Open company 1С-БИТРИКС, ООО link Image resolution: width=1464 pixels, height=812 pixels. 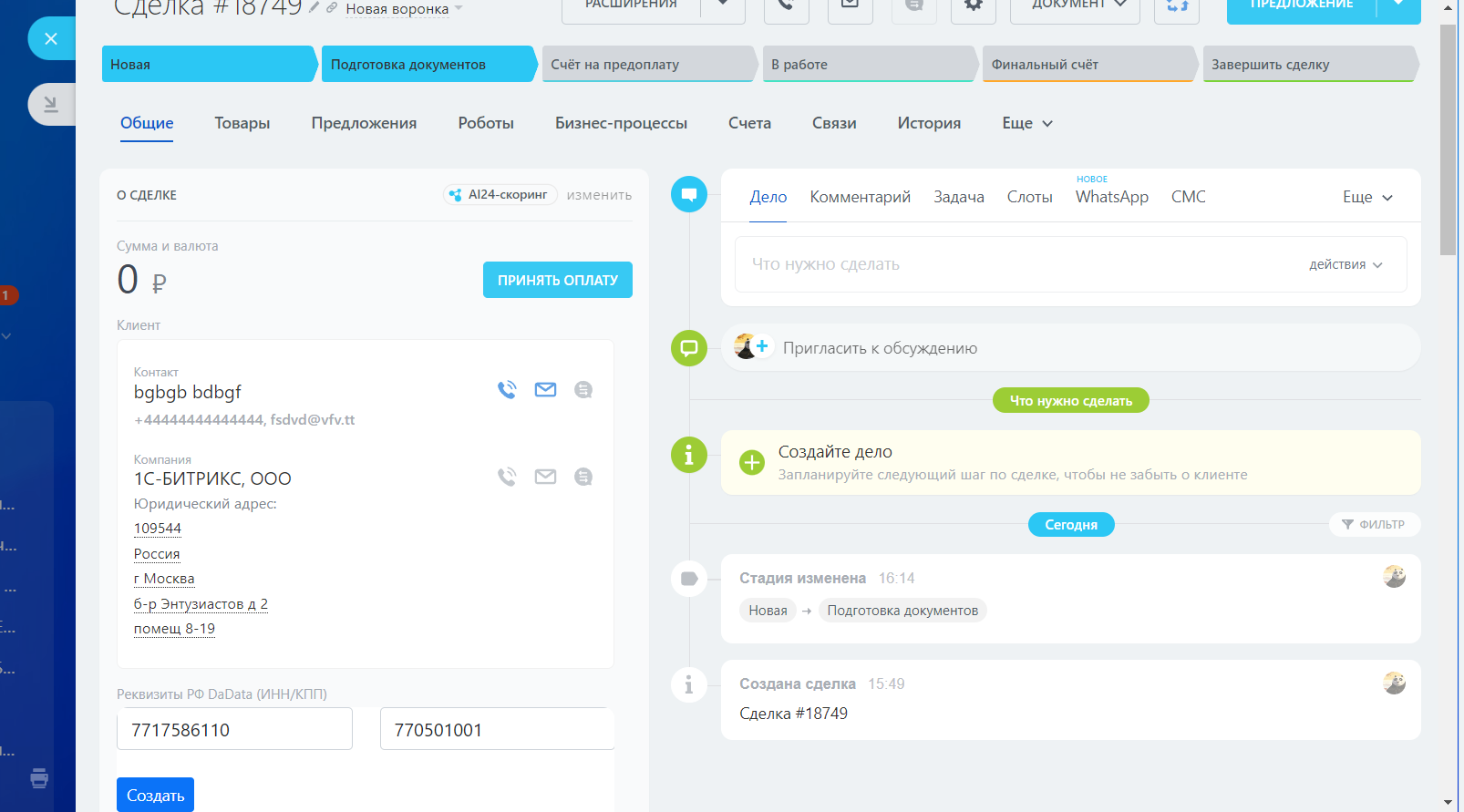point(212,478)
